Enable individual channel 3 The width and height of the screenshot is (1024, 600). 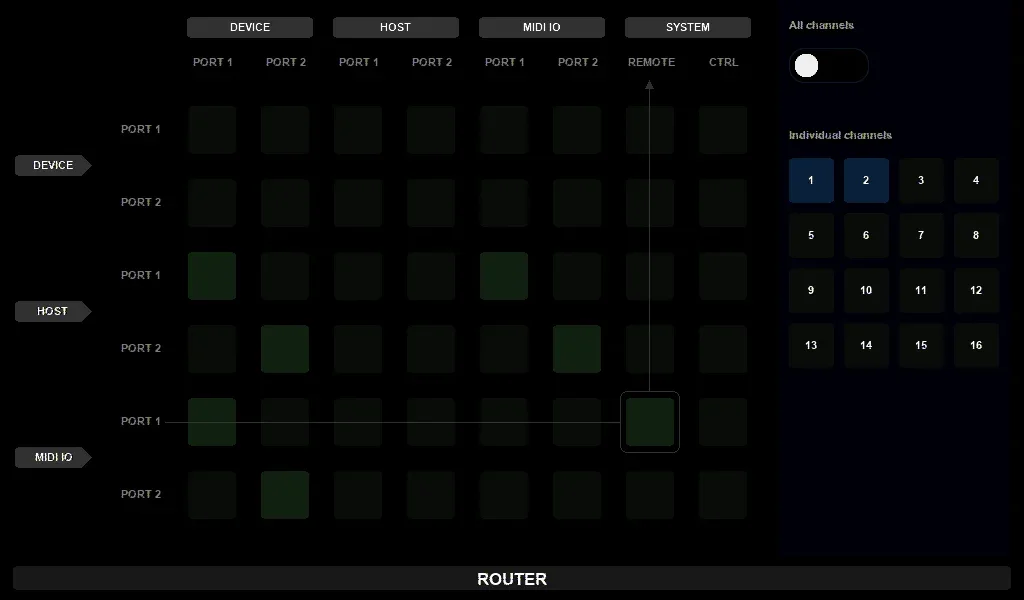(921, 180)
